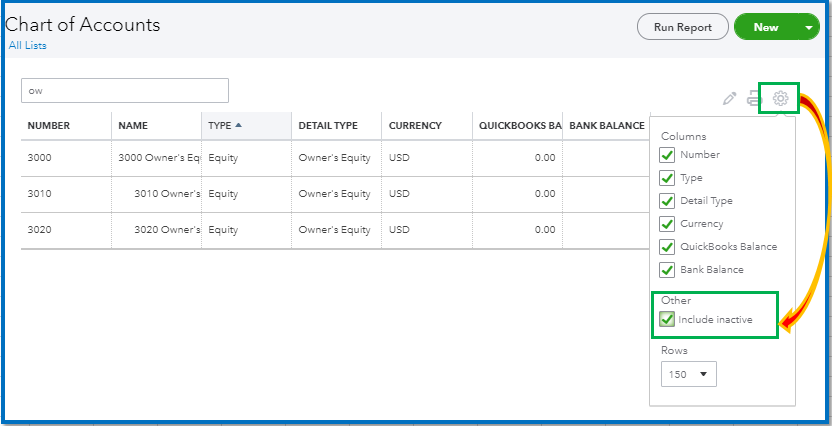
Task: Toggle the Currency column checkbox
Action: click(x=667, y=224)
